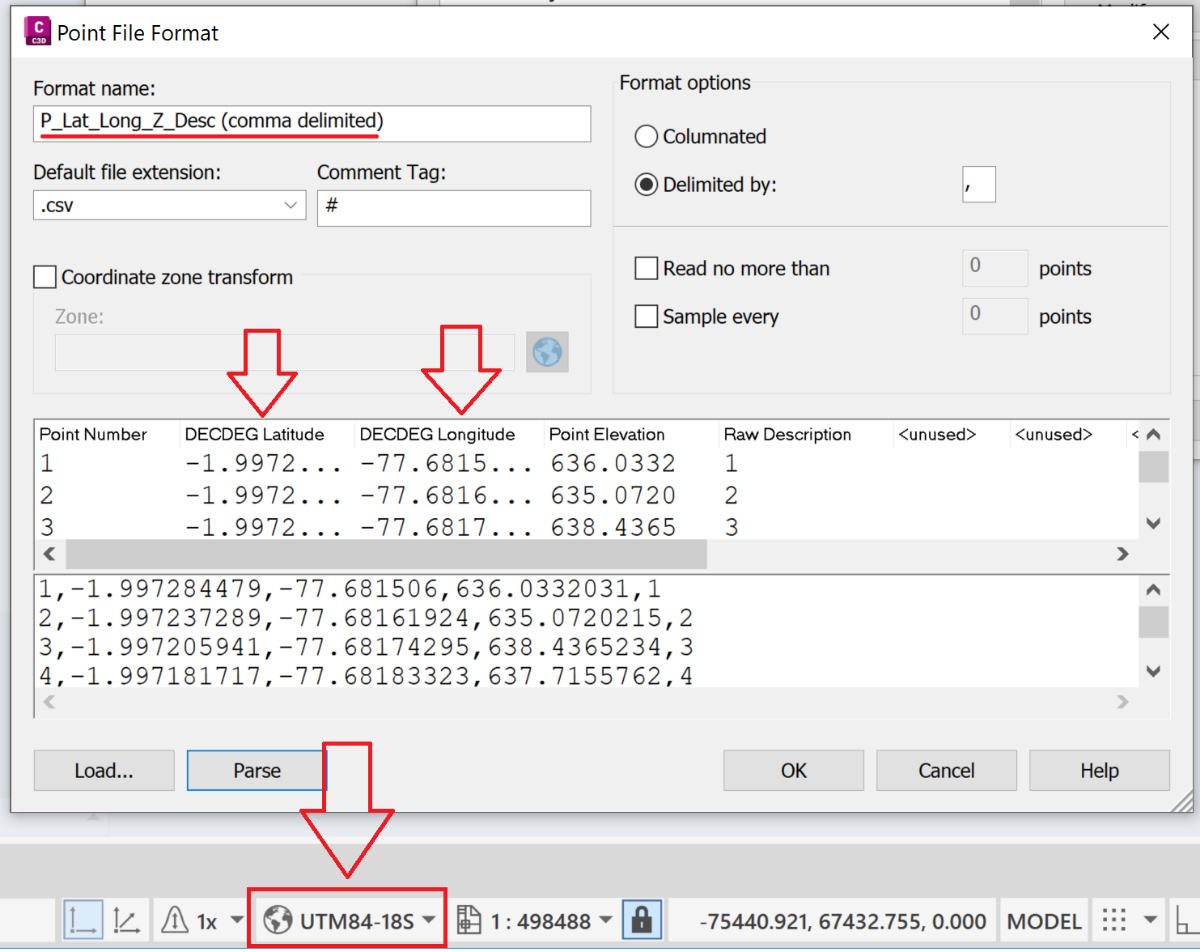Screen dimensions: 1200x952
Task: Click the Cancel button
Action: [947, 771]
